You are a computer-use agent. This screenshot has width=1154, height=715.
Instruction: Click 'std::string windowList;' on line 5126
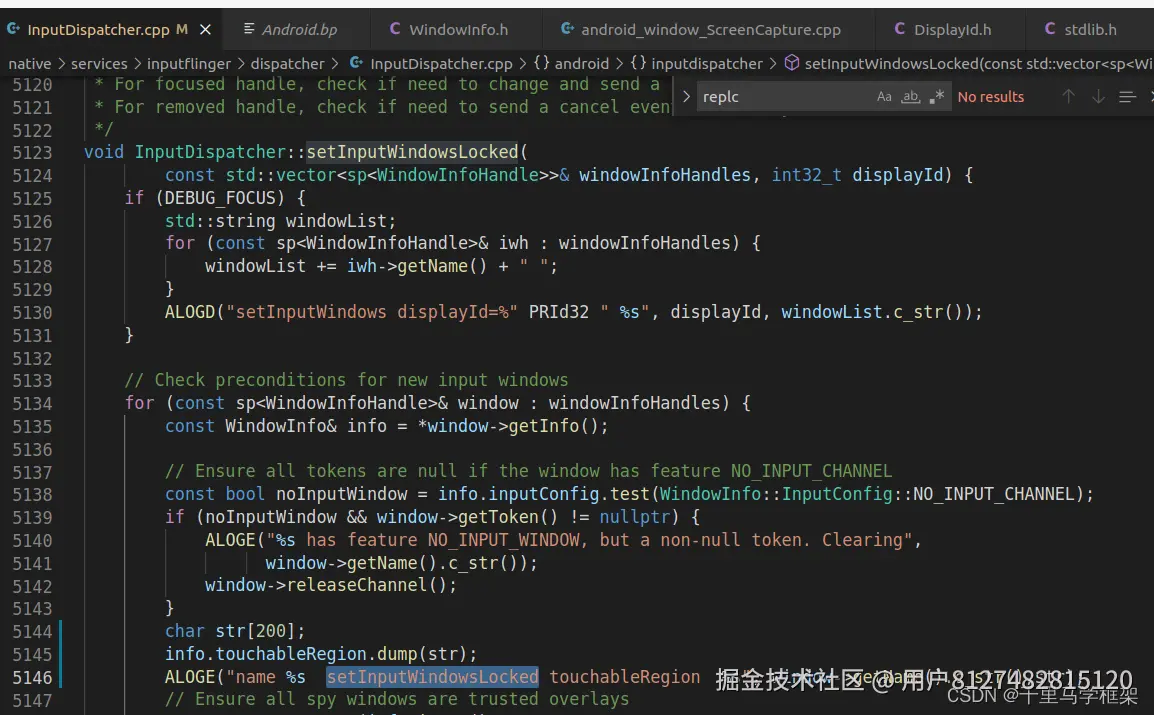pos(280,221)
